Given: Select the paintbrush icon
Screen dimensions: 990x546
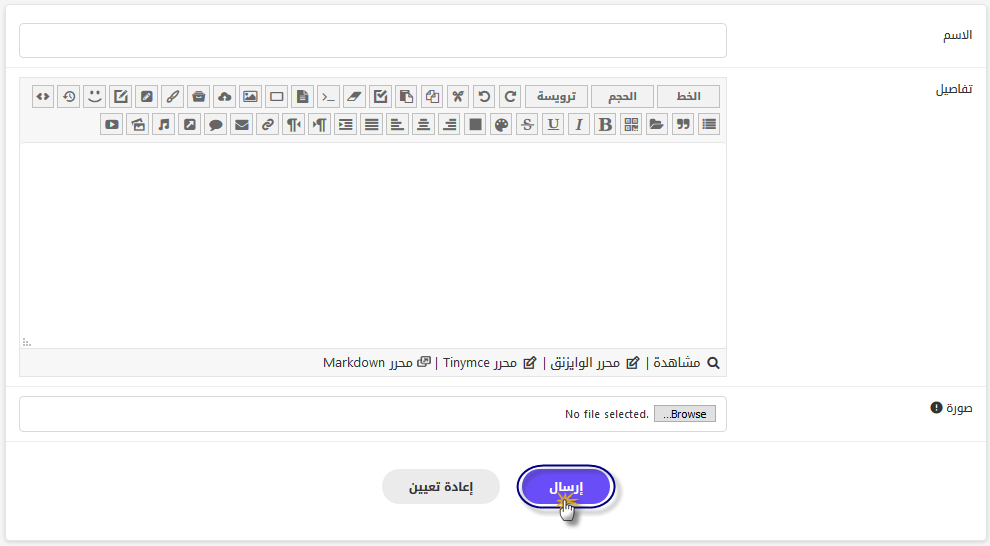Looking at the screenshot, I should click(172, 97).
